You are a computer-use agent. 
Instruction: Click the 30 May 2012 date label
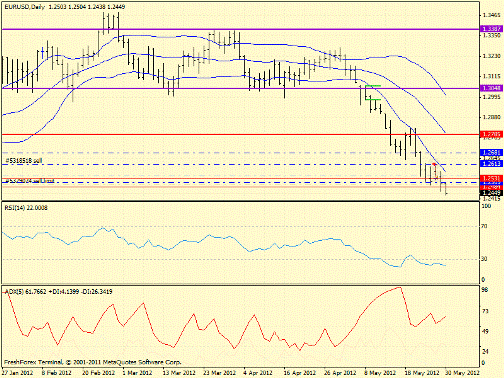[x=462, y=372]
